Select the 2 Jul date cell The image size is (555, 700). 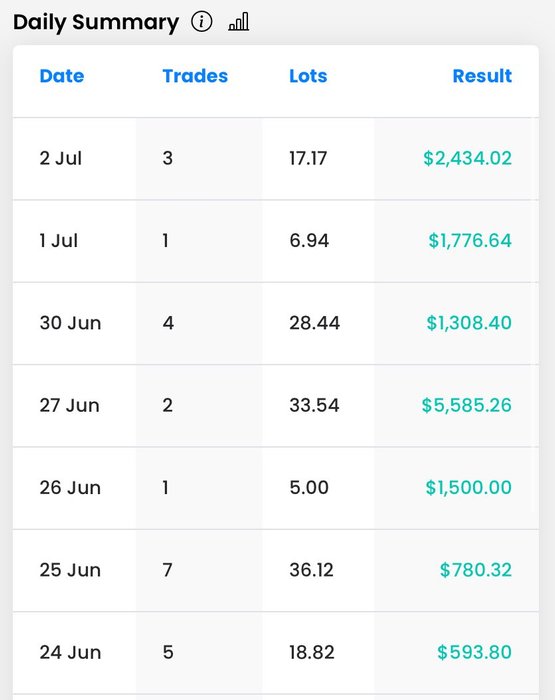(x=61, y=158)
